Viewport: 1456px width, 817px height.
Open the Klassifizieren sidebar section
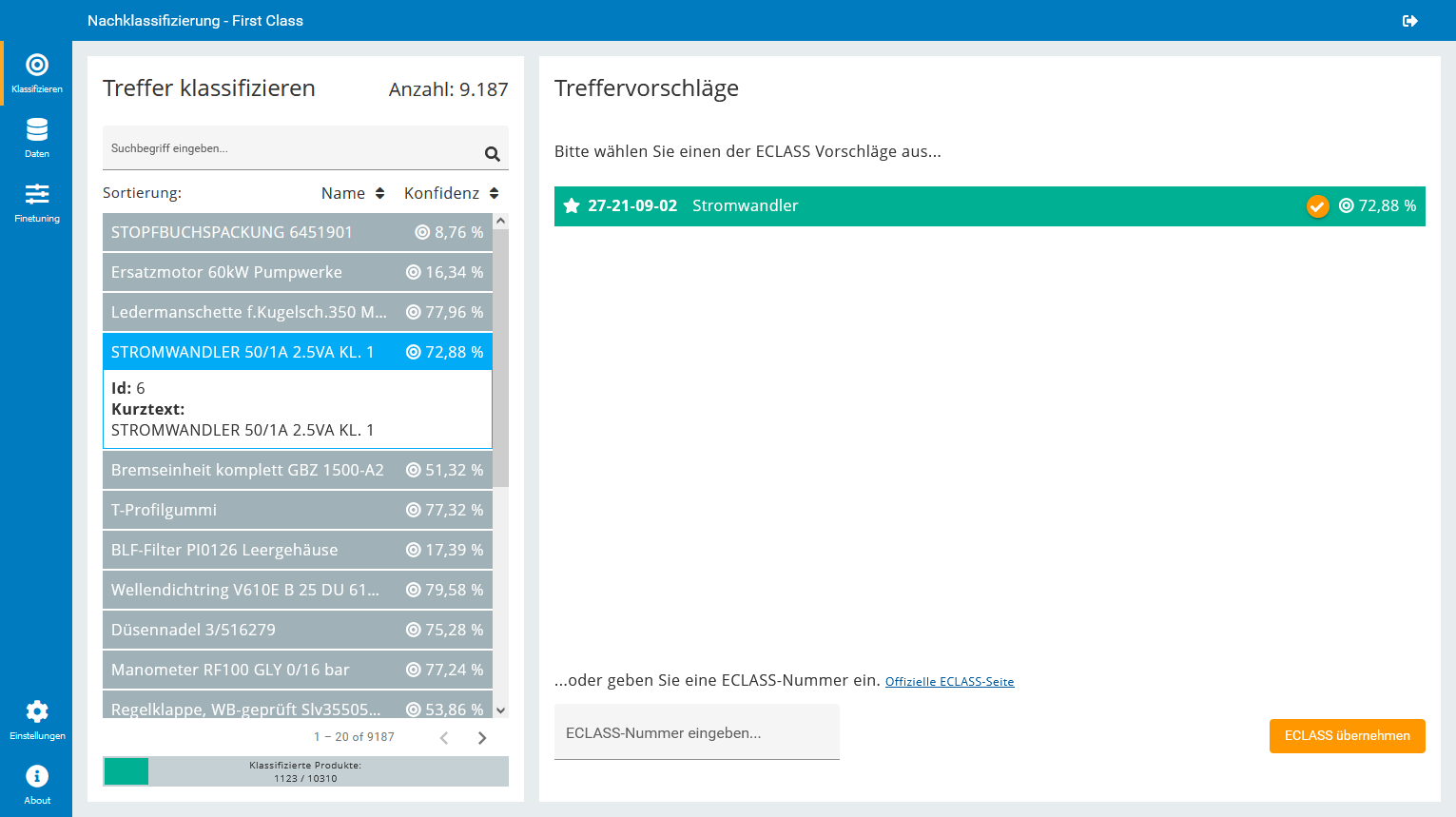tap(37, 73)
